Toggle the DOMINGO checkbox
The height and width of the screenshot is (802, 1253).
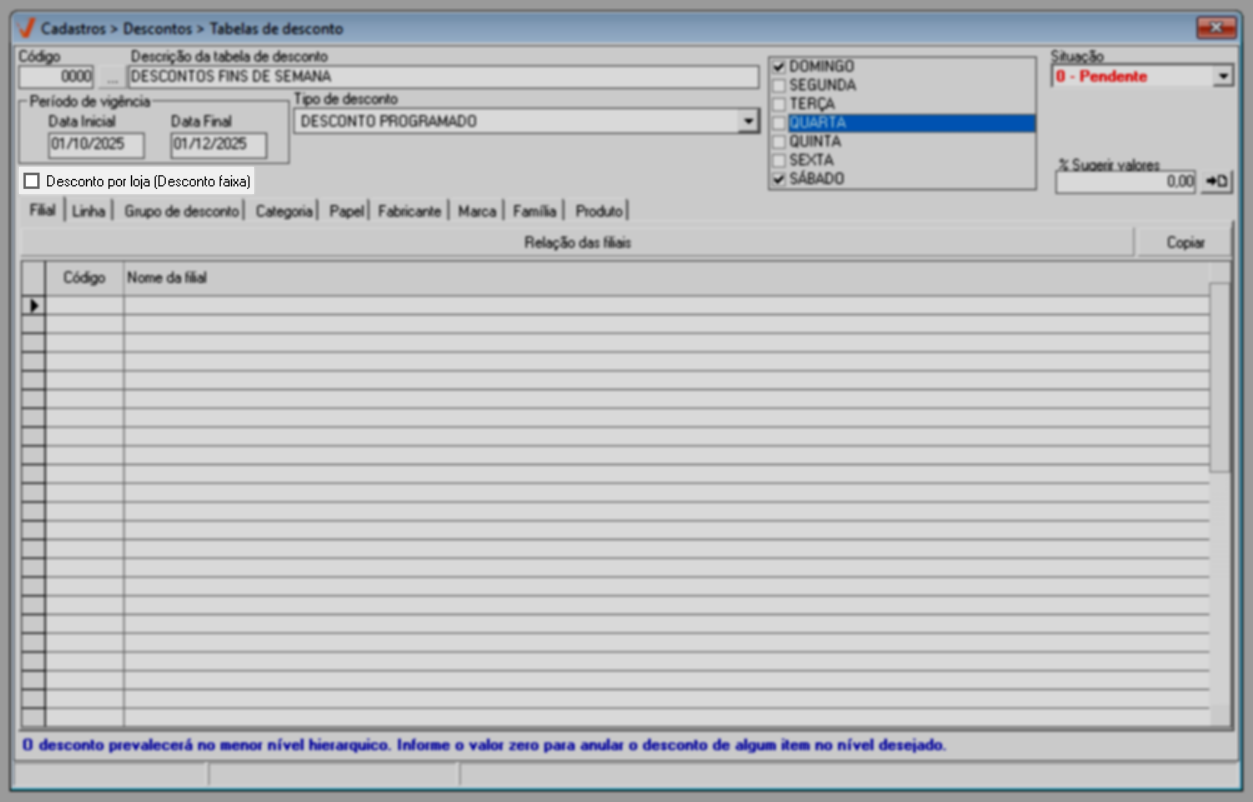click(x=779, y=66)
